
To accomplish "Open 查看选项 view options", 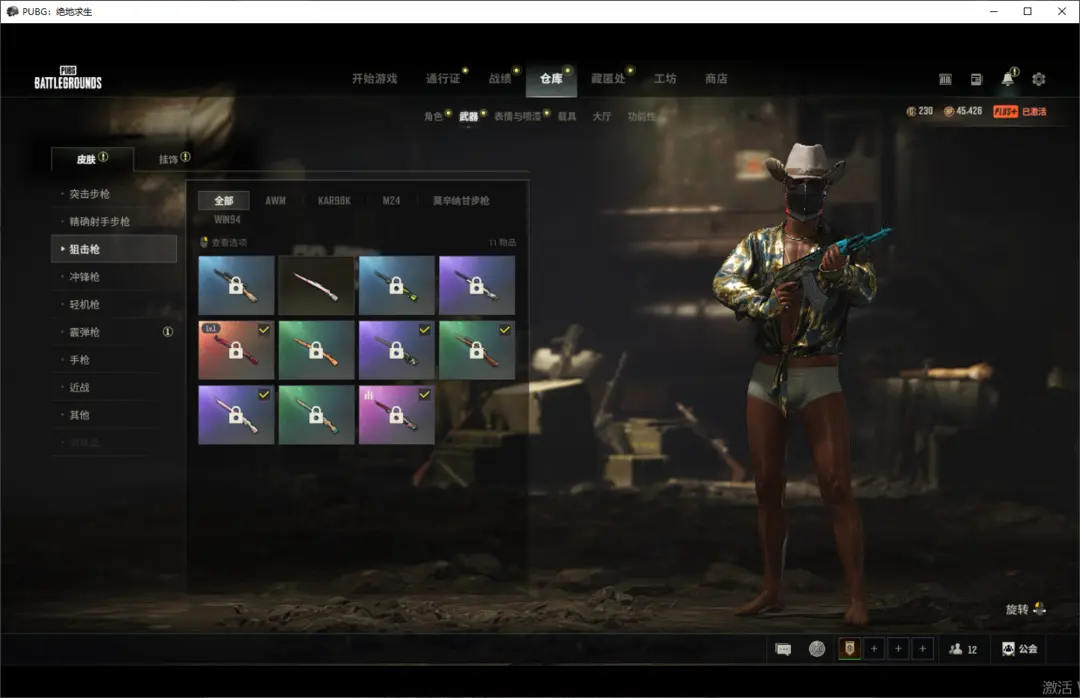I will pos(224,243).
